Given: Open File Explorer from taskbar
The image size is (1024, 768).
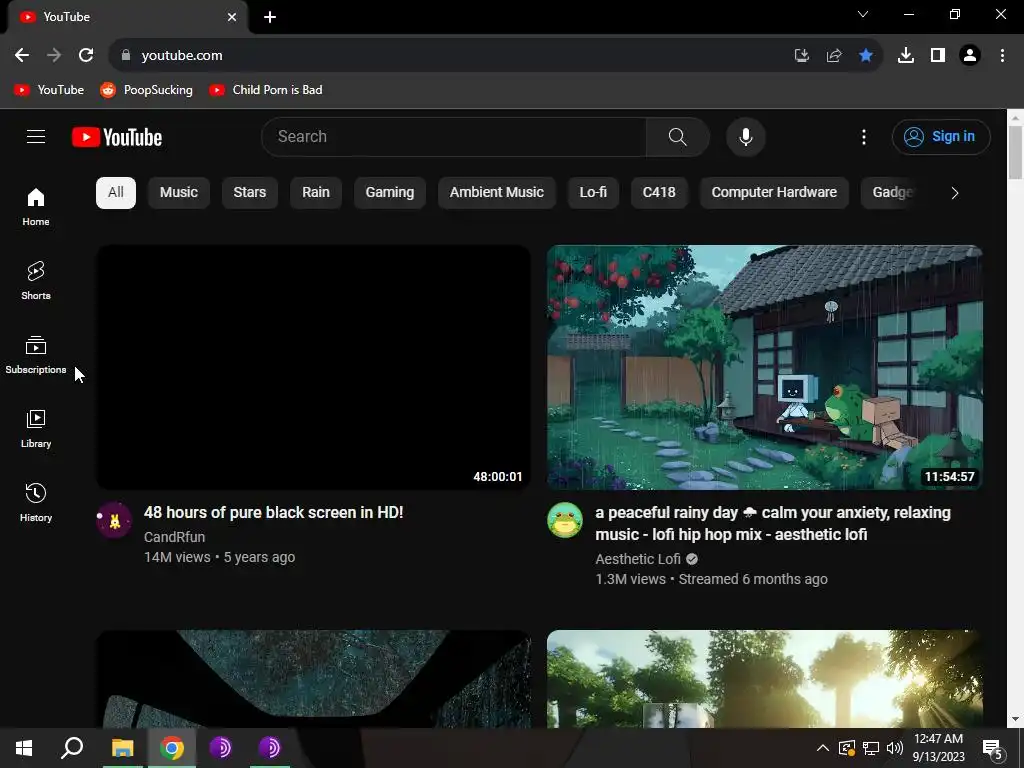Looking at the screenshot, I should 122,748.
